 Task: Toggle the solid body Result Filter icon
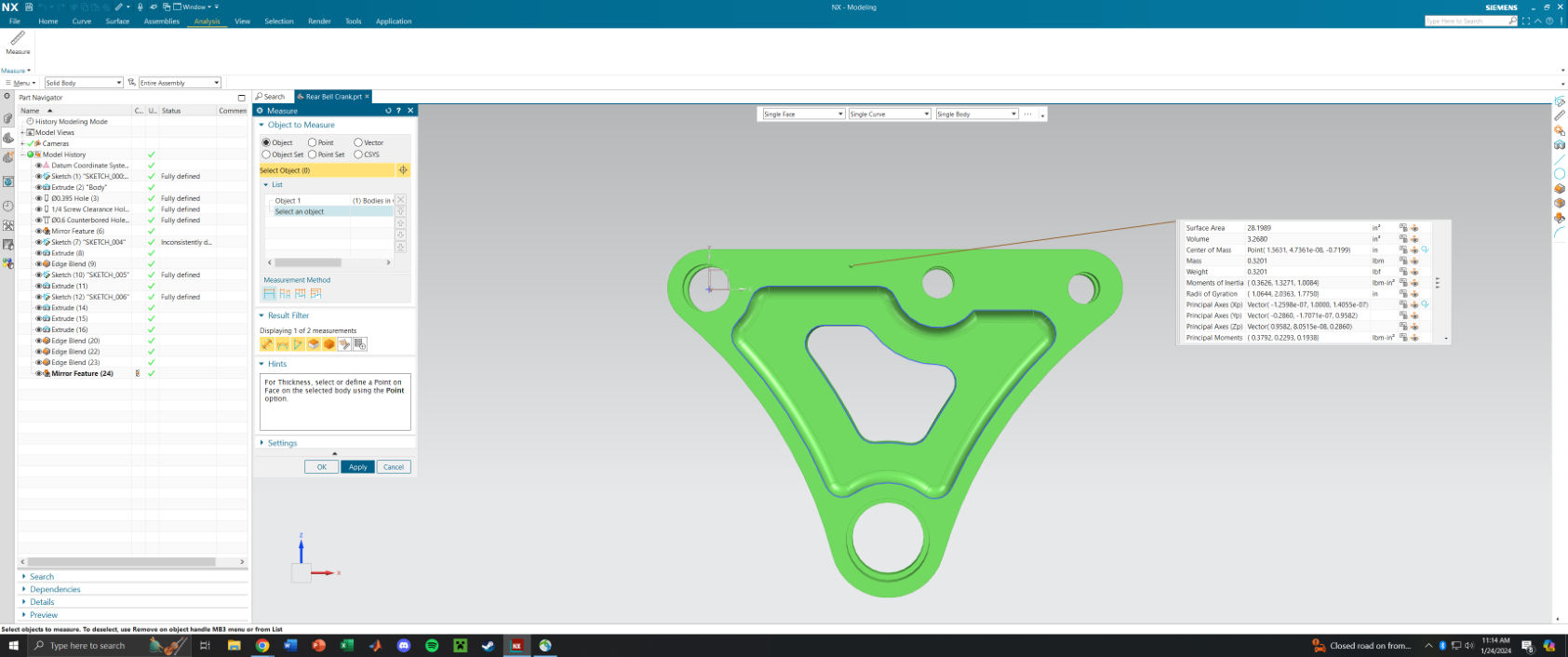pyautogui.click(x=329, y=344)
